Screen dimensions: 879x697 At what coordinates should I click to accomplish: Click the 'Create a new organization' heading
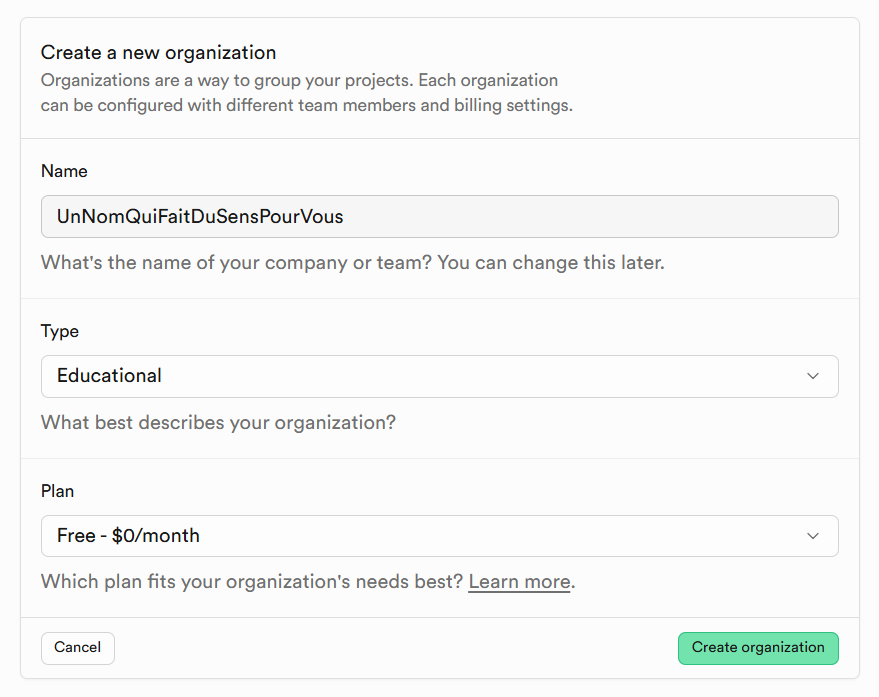(158, 52)
